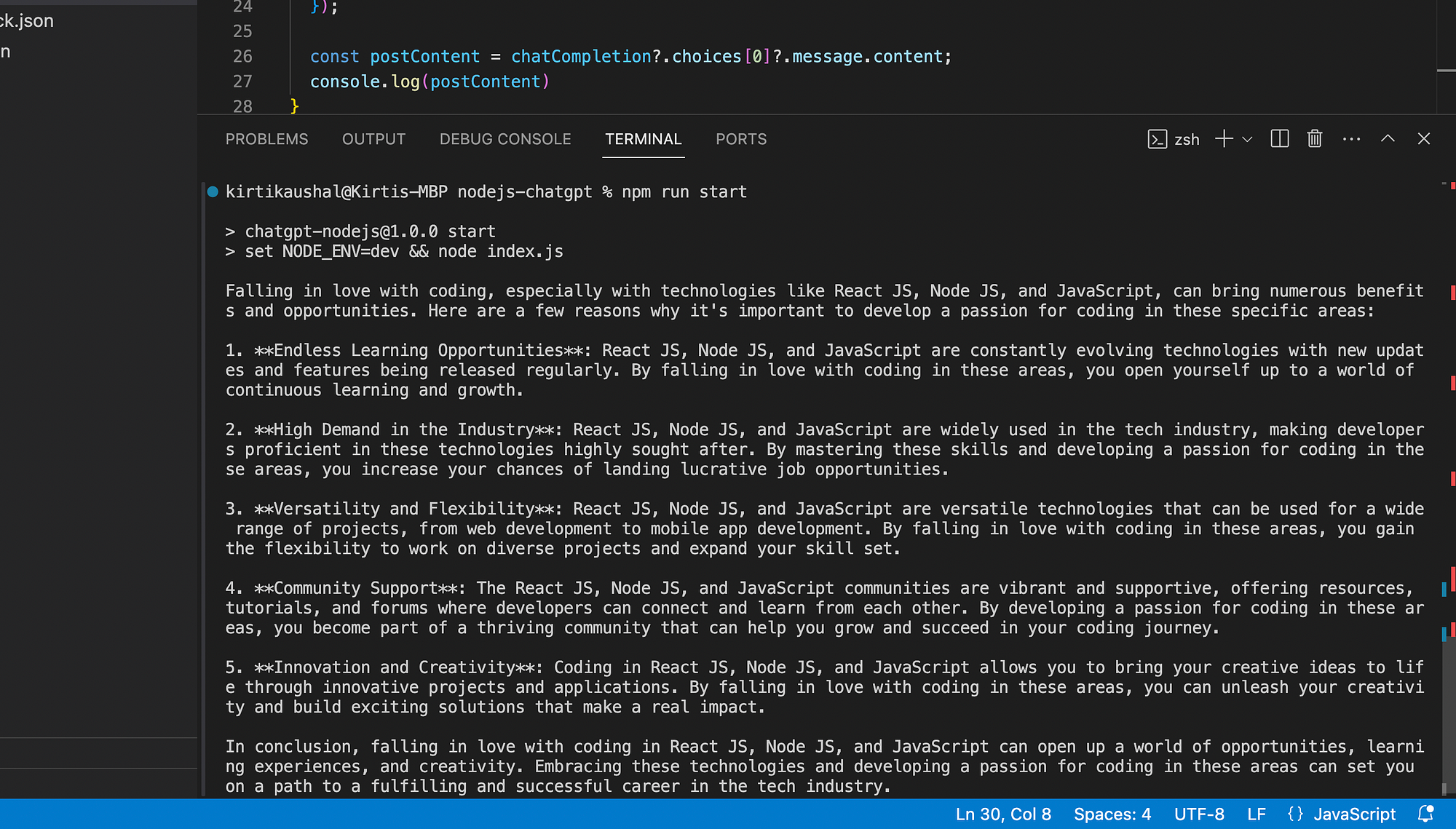This screenshot has height=829, width=1456.
Task: Change LF end of line sequence
Action: (x=1256, y=814)
